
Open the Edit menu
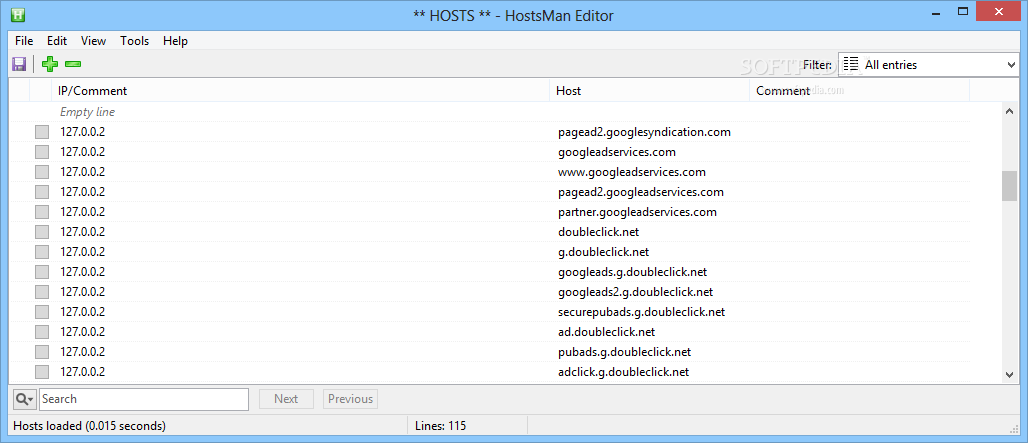pyautogui.click(x=57, y=41)
